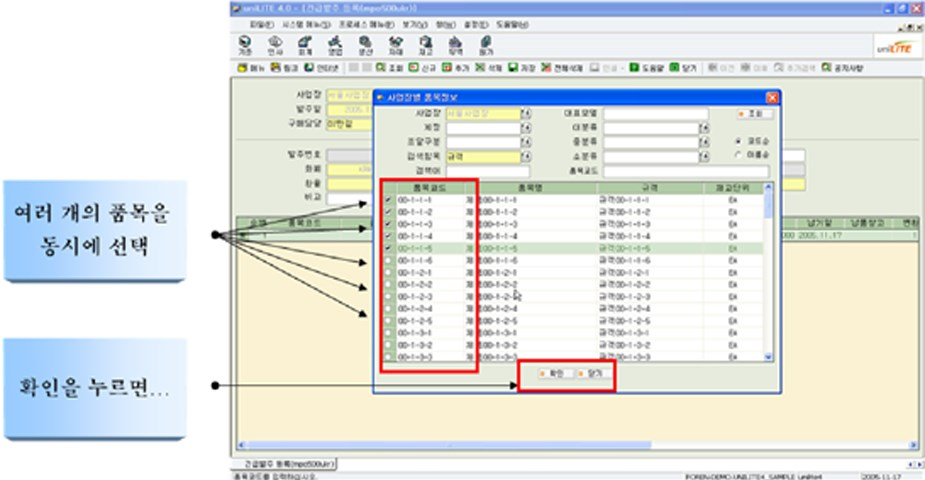Screen dimensions: 925x480
Task: Uncheck the checkbox for item 00-1-1-1
Action: (388, 200)
